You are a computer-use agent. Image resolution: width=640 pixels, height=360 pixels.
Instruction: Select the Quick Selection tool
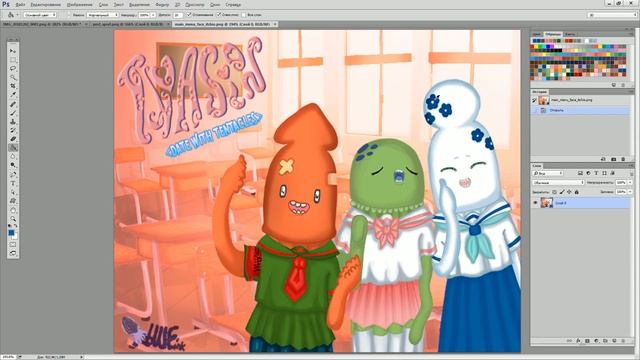tap(13, 78)
